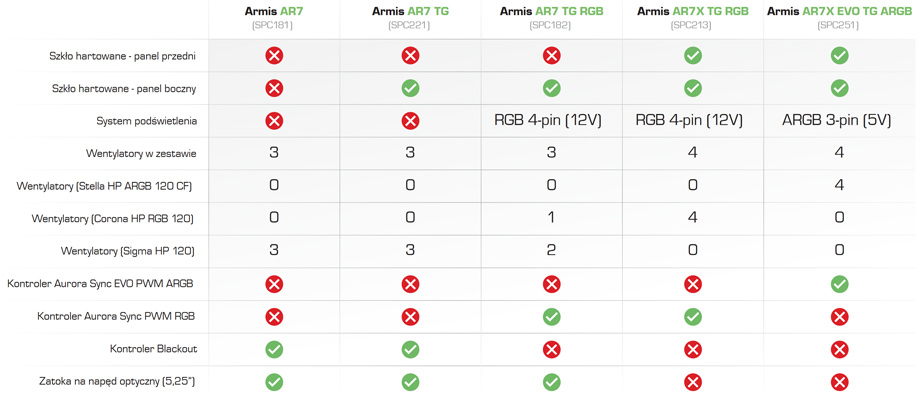Click red cross for AR7X TG RGB optical drive bay

click(x=693, y=383)
